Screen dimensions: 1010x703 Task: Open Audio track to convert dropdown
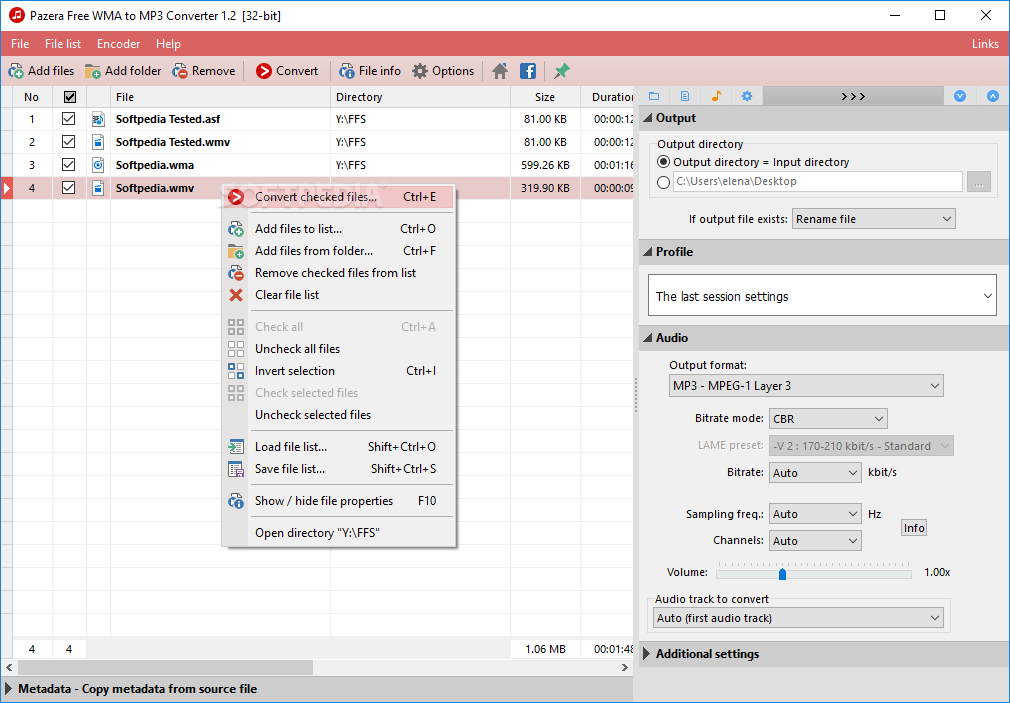(798, 618)
